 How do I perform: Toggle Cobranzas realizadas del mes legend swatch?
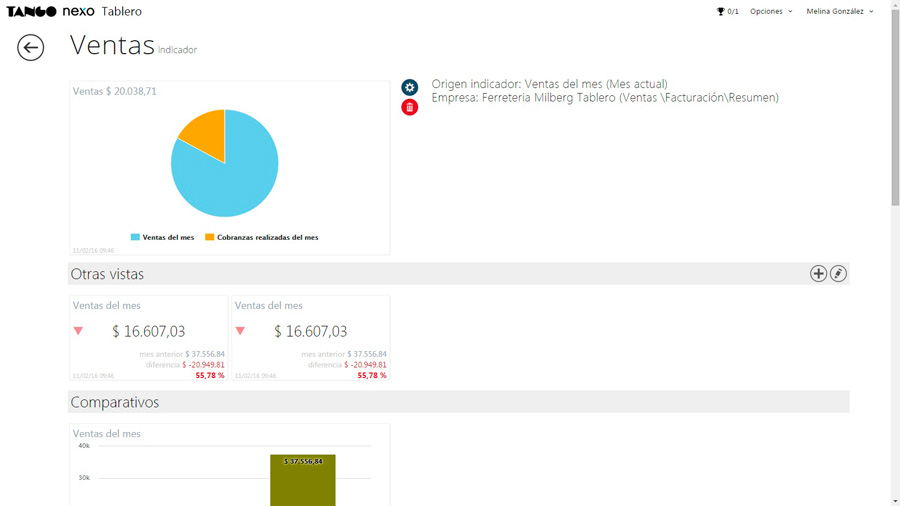tap(210, 237)
